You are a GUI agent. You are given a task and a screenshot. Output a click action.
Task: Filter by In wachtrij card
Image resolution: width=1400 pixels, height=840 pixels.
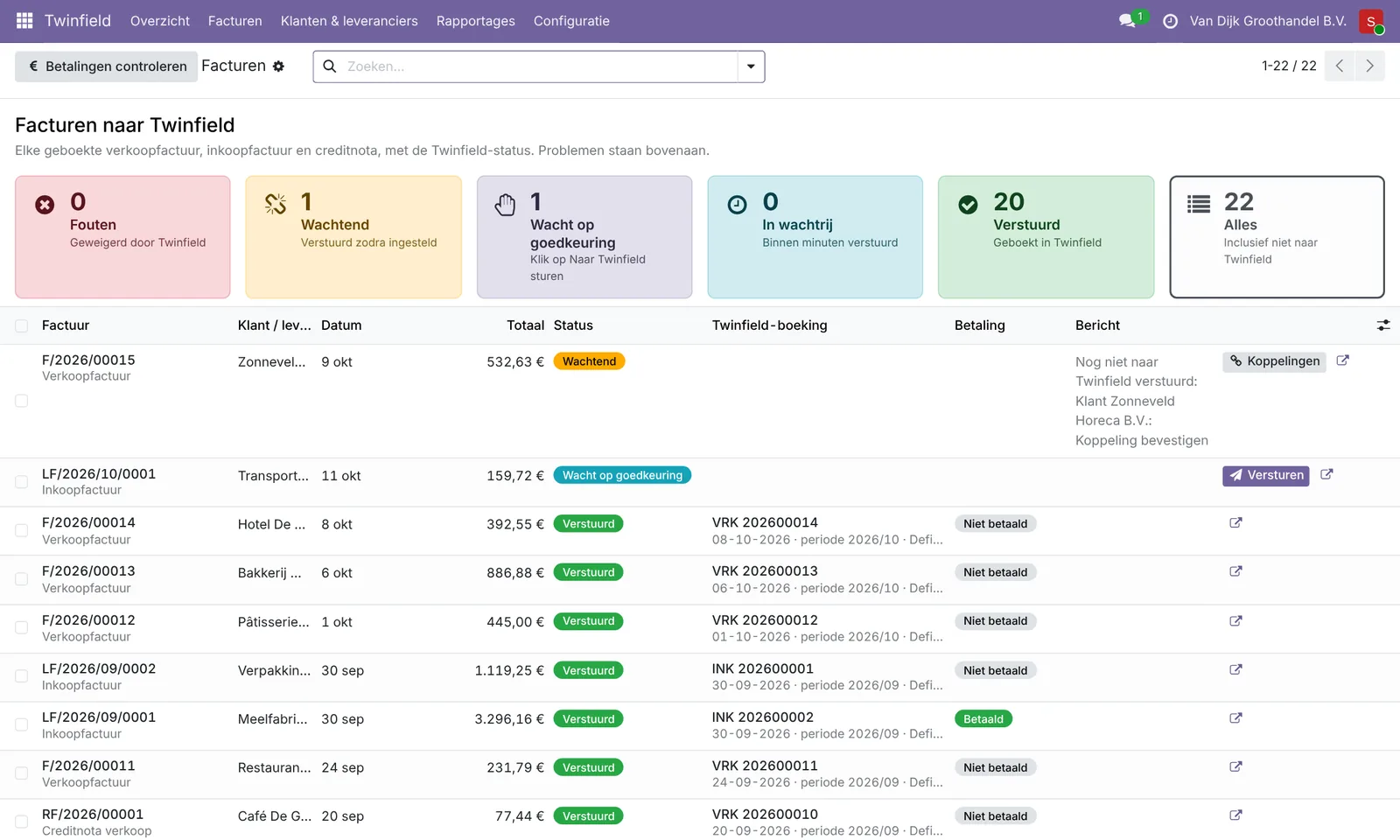[x=815, y=237]
